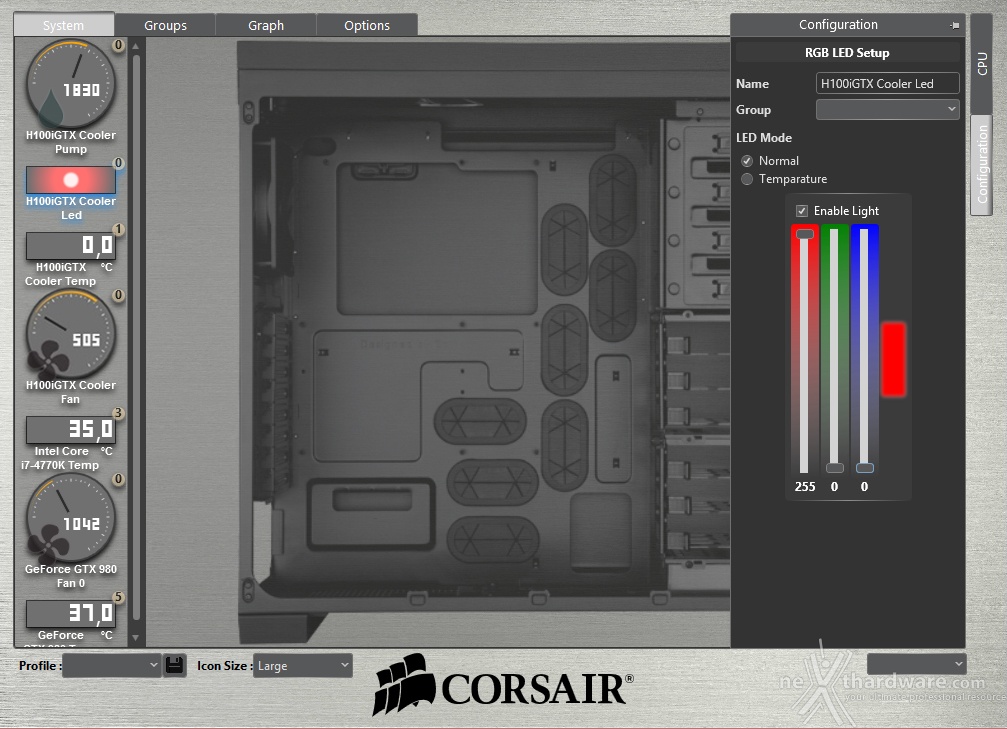Screen dimensions: 1007x729
Task: Click the sidebar vertical scrollbar track
Action: pos(136,338)
